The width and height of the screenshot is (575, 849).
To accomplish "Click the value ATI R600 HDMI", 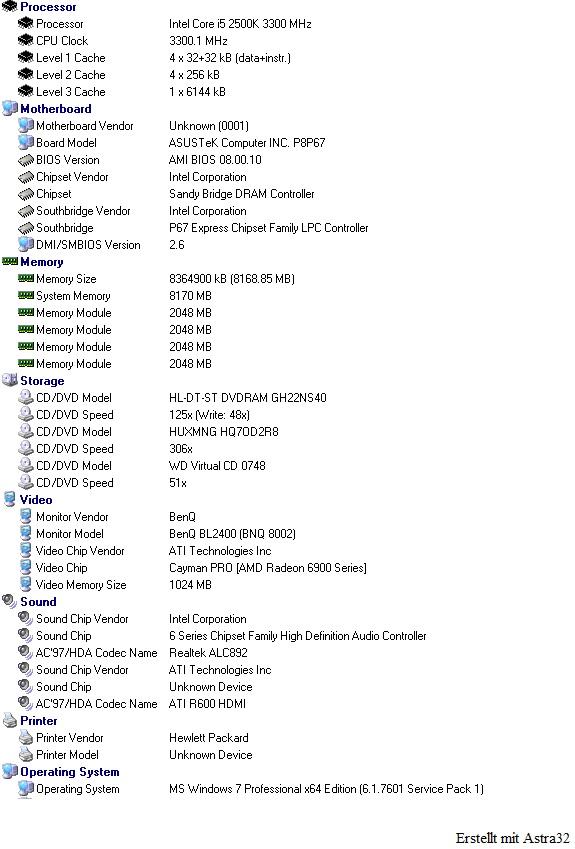I will [207, 703].
